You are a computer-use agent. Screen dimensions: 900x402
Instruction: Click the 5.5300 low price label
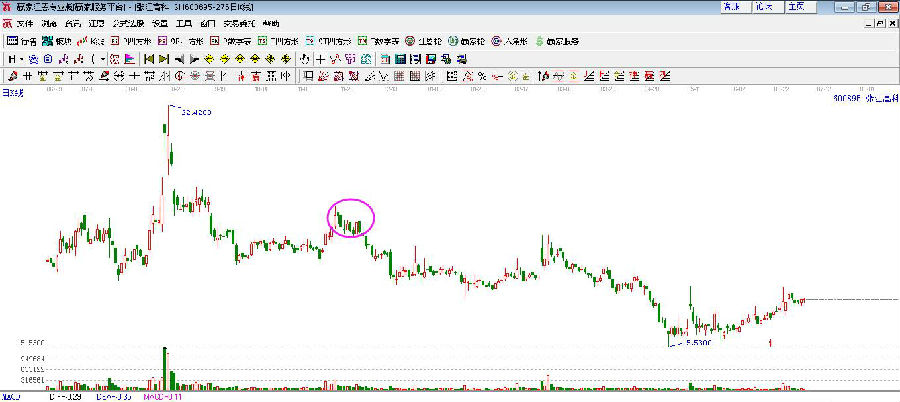click(696, 343)
